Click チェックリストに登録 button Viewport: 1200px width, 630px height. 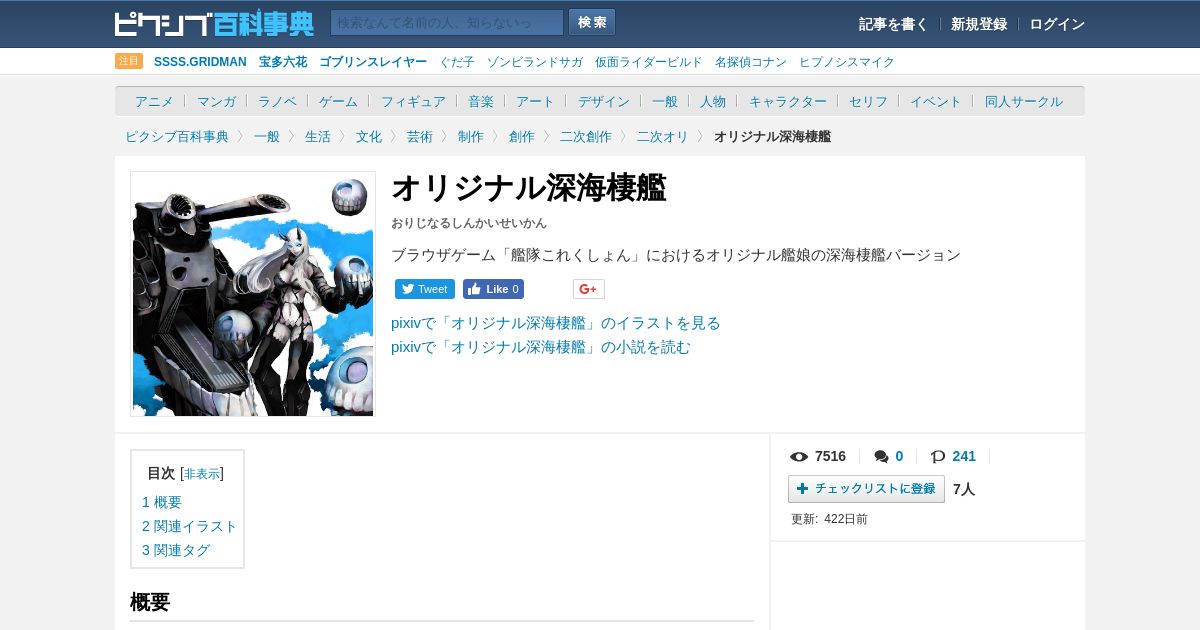[x=866, y=489]
